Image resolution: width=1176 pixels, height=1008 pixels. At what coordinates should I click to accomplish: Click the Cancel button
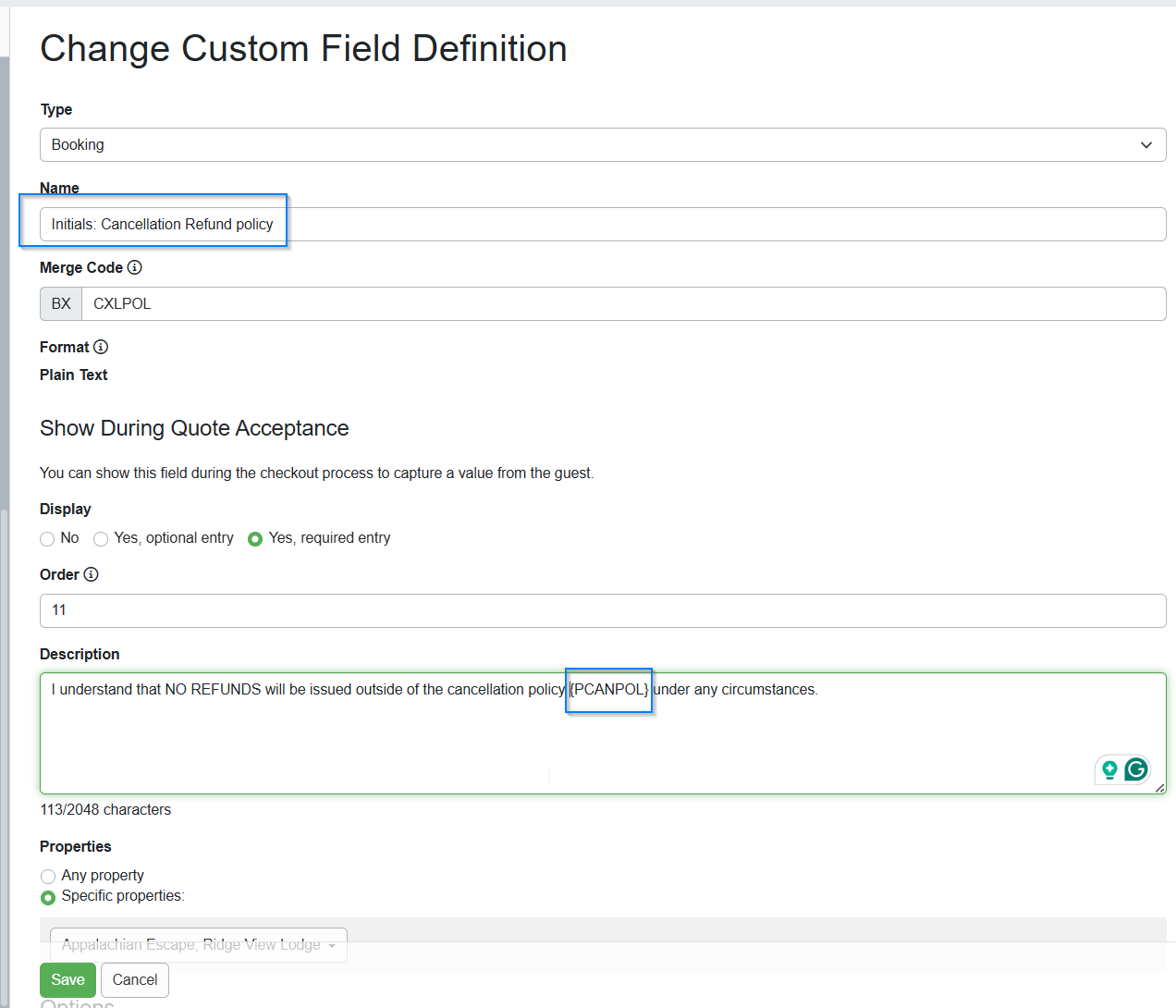[x=135, y=980]
